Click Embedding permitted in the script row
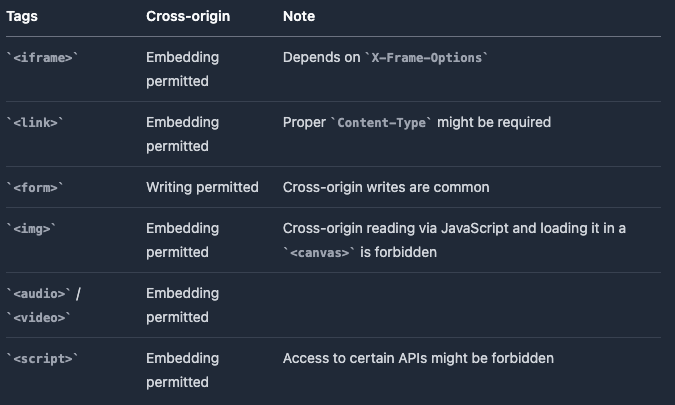 [182, 369]
